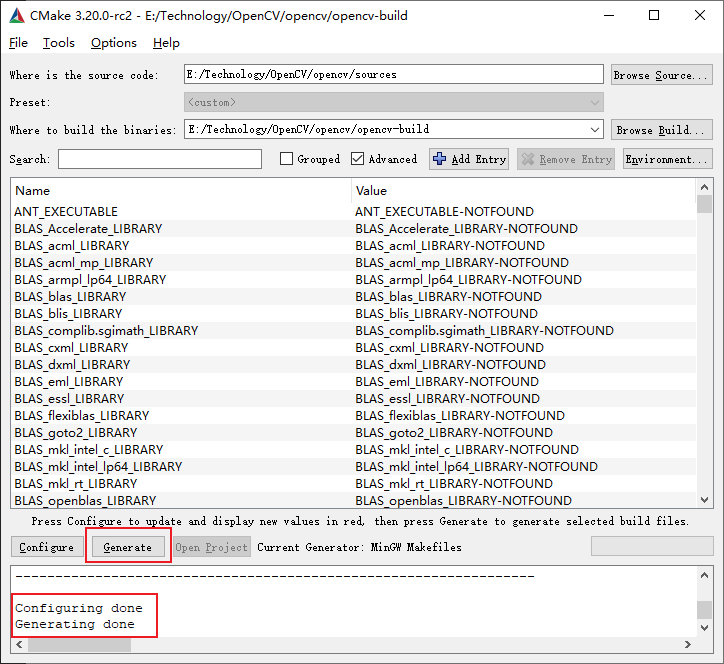Screen dimensions: 724x664
Task: Select the BLAS_acml_LIBRARY entry name
Action: 72,246
